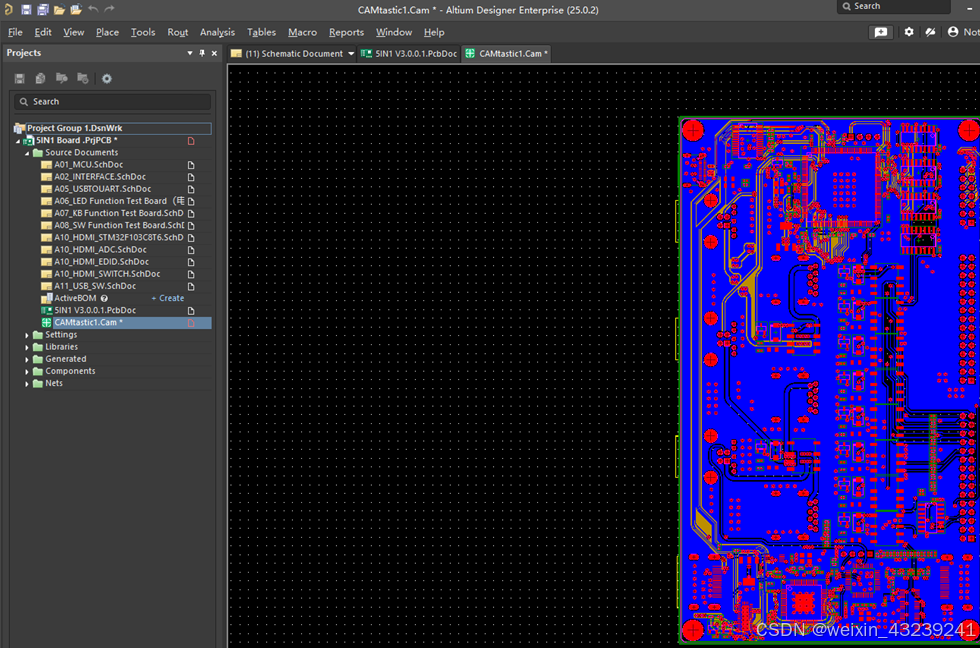
Task: Open the Tools menu
Action: 142,32
